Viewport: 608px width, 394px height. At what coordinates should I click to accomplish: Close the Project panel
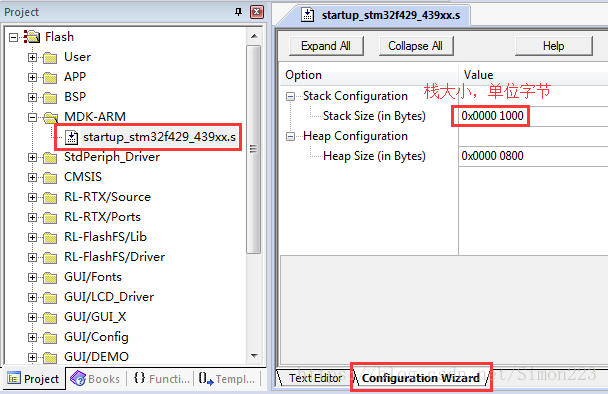coord(257,12)
